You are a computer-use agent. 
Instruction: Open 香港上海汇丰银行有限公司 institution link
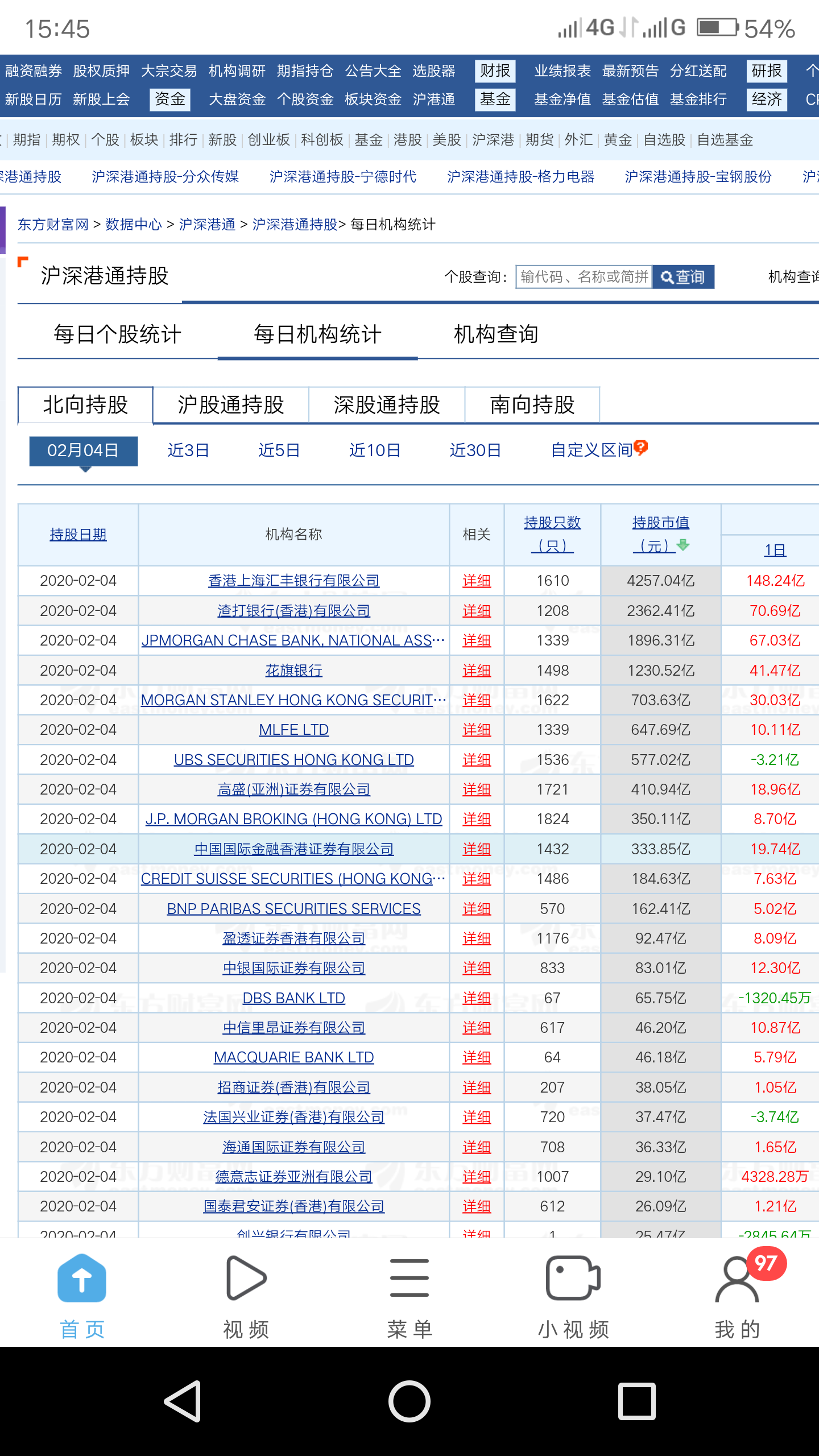[x=293, y=581]
